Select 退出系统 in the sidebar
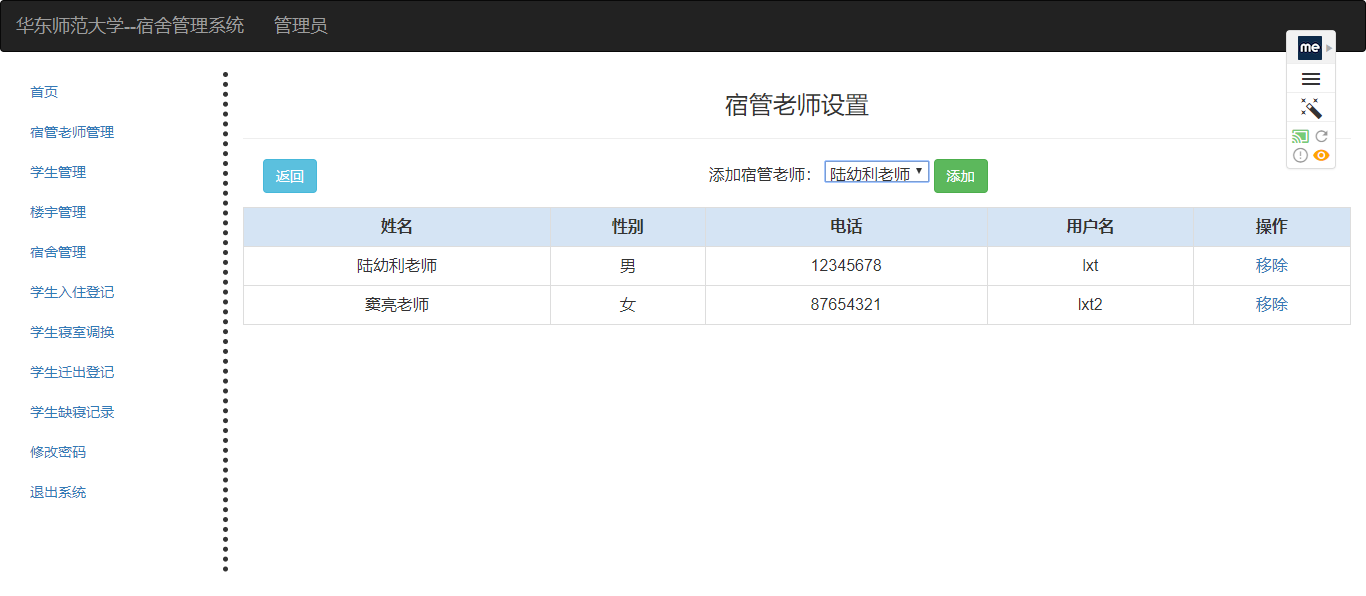 (58, 492)
